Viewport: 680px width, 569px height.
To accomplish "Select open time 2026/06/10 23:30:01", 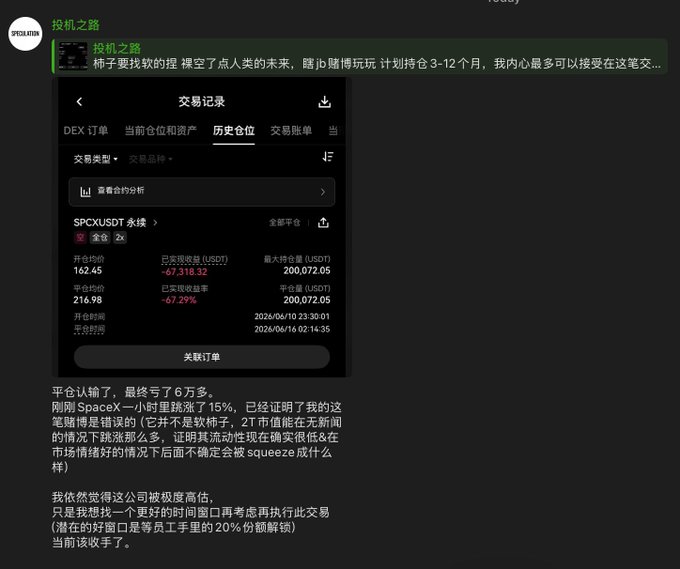I will coord(292,317).
